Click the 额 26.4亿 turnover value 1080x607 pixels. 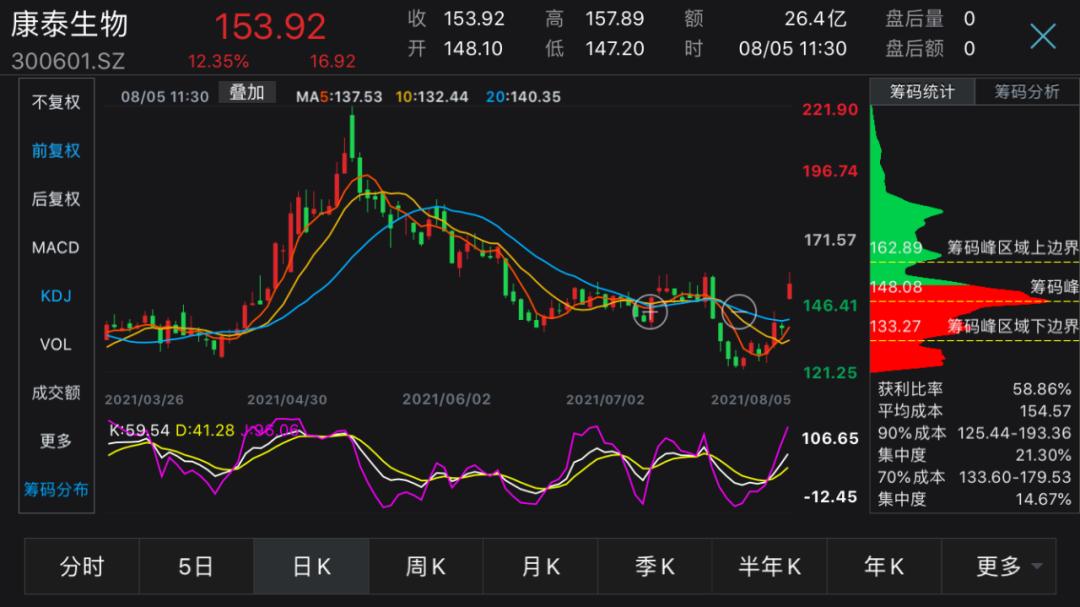point(766,19)
